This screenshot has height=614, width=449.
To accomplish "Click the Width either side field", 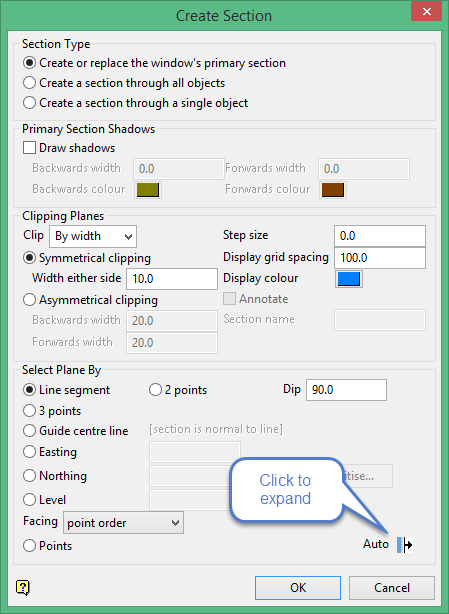I will [172, 279].
